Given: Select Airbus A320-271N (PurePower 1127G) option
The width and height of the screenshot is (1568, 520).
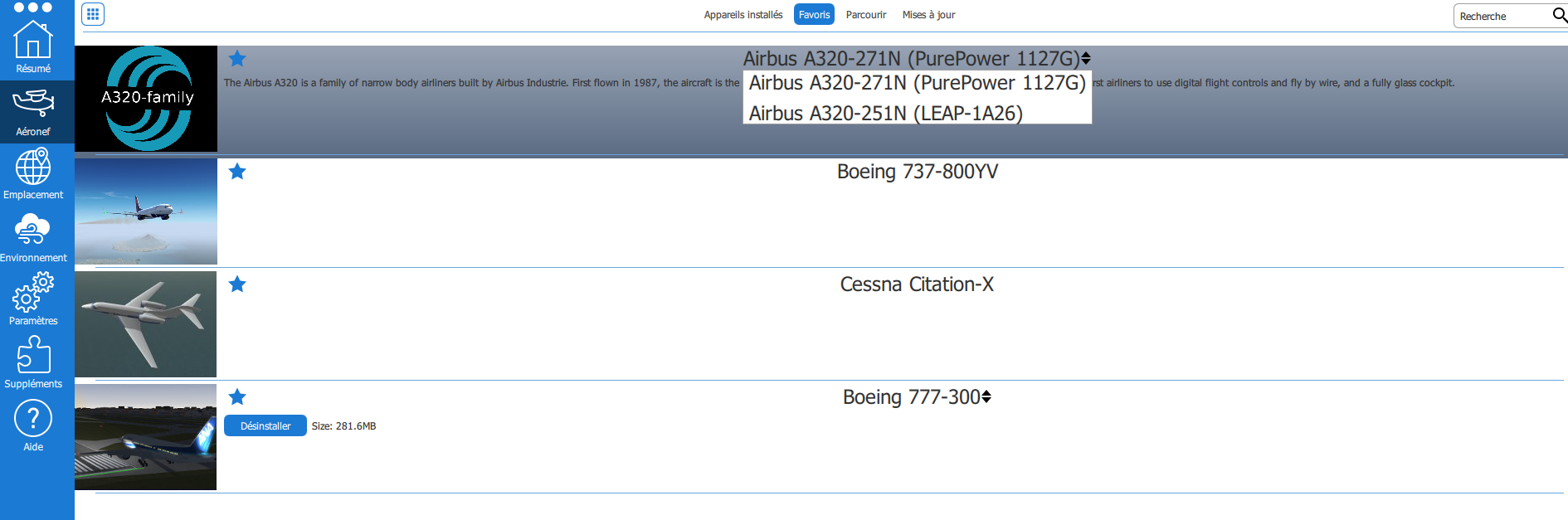Looking at the screenshot, I should coord(917,83).
